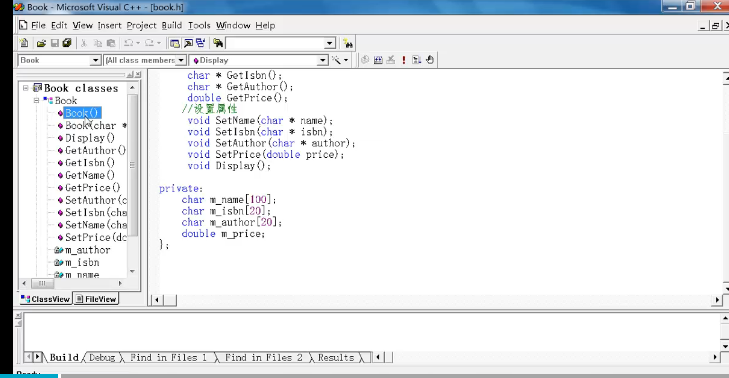This screenshot has height=378, width=729.
Task: Click the Copy toolbar icon
Action: click(98, 43)
